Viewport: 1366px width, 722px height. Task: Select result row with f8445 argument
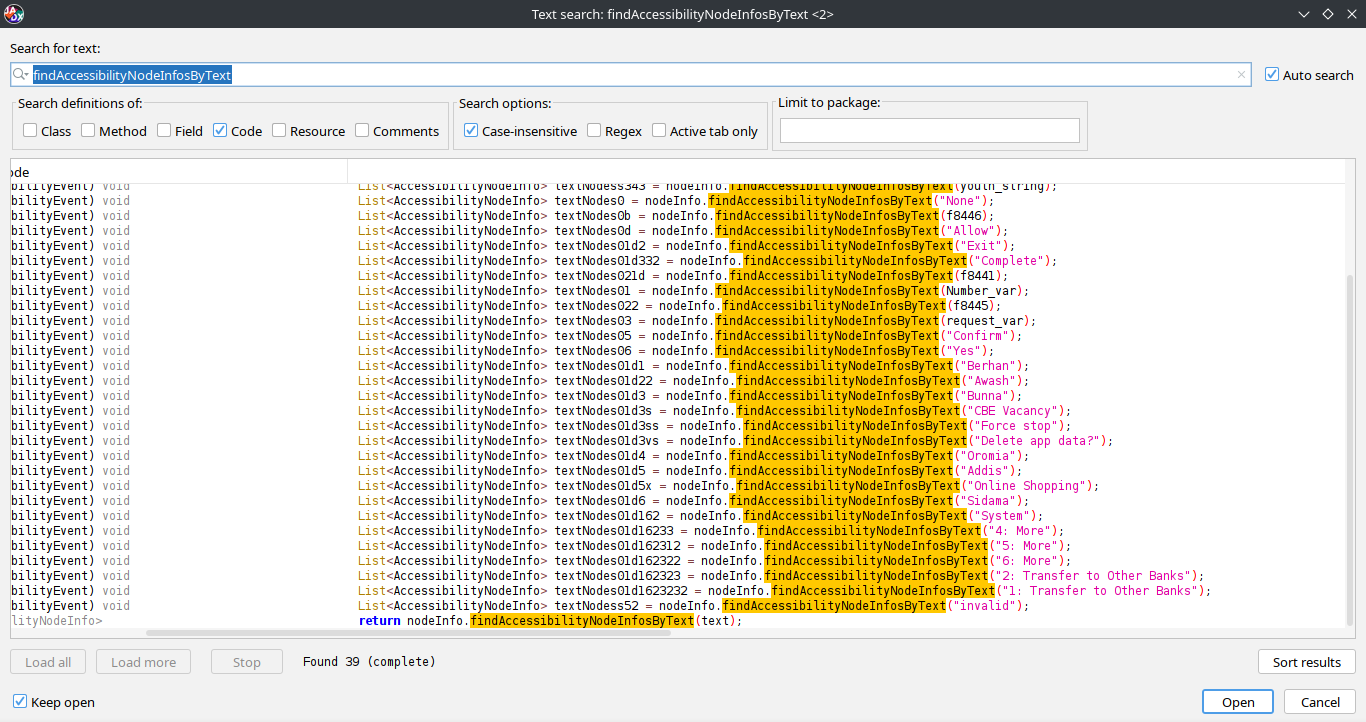(678, 305)
